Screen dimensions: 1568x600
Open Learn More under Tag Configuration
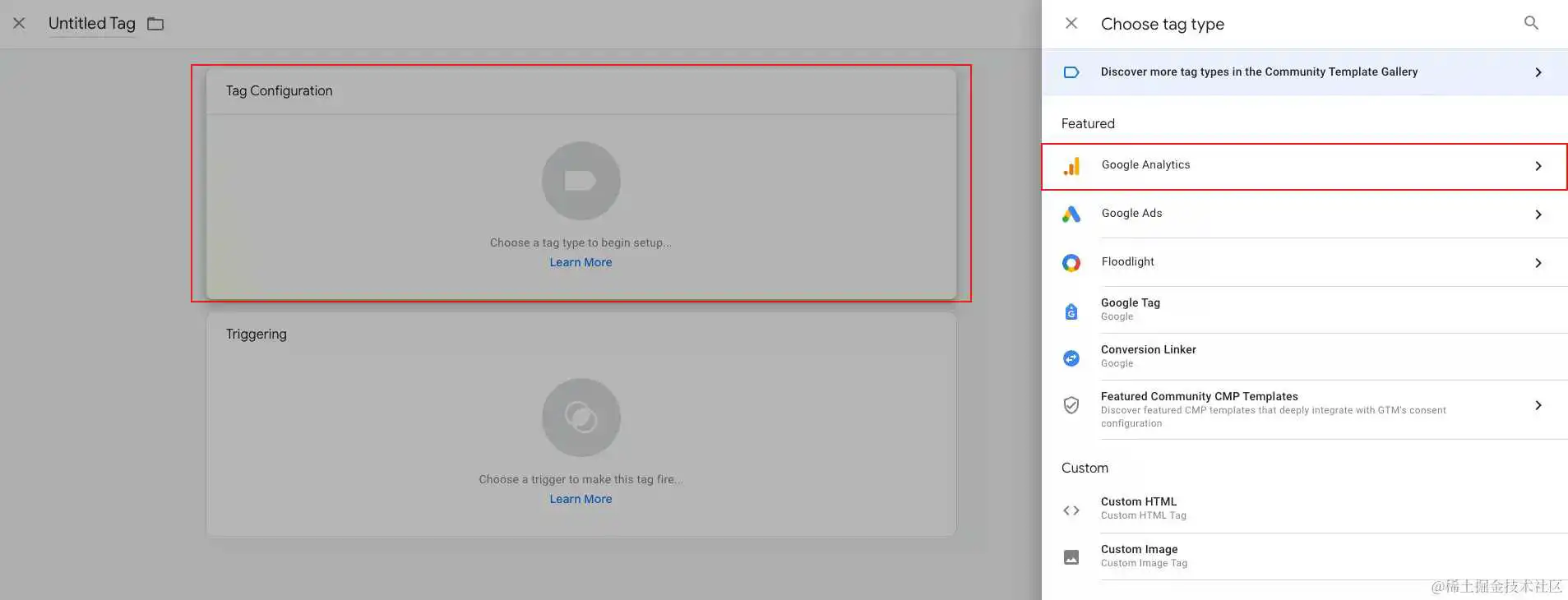tap(580, 262)
